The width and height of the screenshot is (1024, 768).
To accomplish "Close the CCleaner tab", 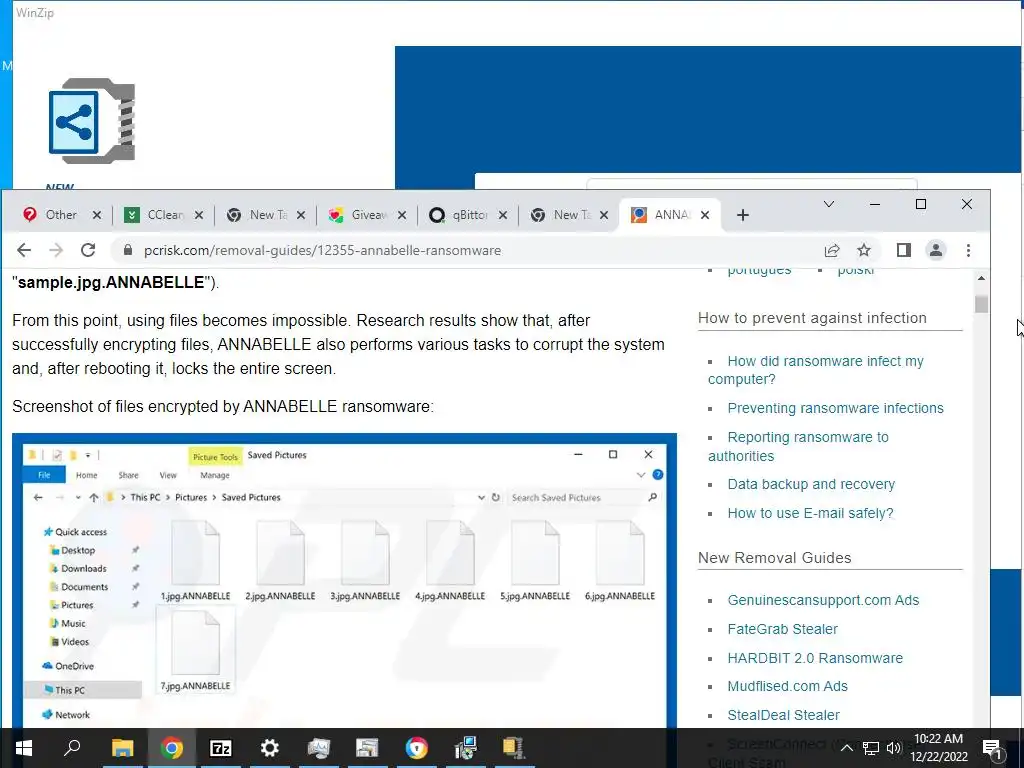I will click(199, 215).
